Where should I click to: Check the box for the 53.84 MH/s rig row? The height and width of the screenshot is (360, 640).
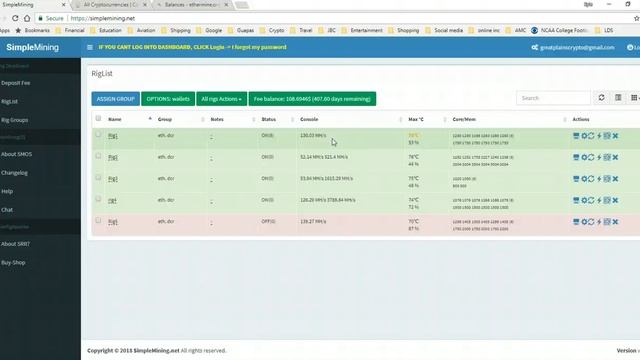98,178
